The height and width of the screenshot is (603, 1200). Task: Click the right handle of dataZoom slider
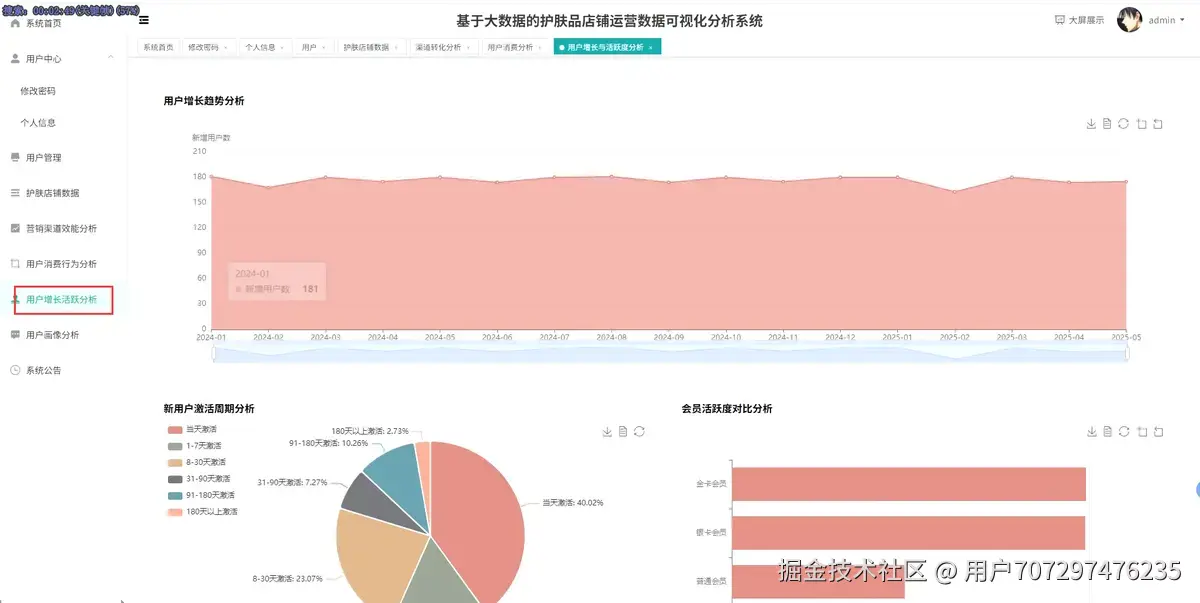(1127, 352)
